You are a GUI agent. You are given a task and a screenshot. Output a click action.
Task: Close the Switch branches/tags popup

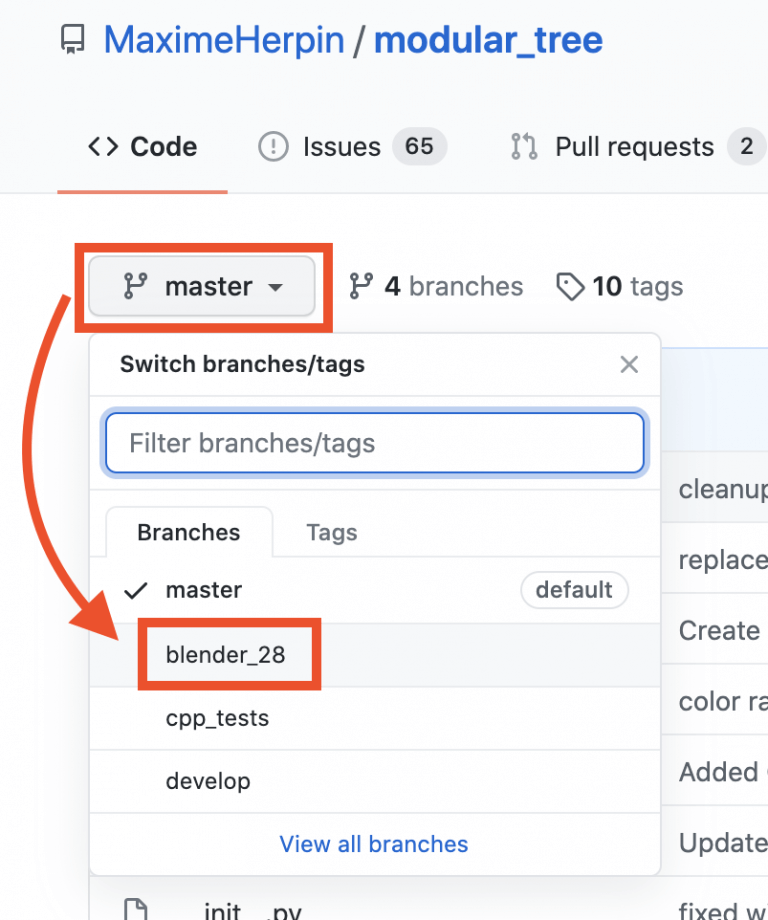tap(629, 365)
